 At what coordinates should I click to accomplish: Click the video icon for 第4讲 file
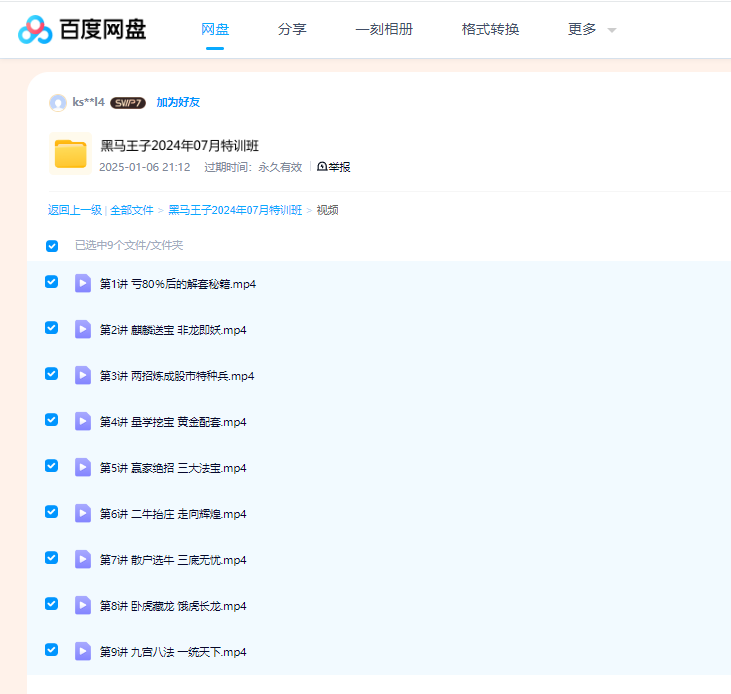pyautogui.click(x=83, y=421)
